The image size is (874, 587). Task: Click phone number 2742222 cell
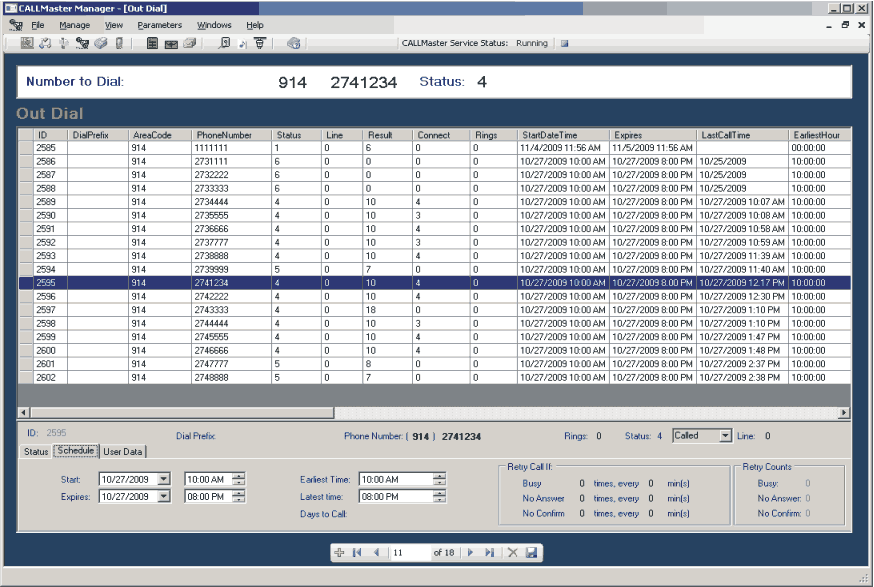[232, 297]
